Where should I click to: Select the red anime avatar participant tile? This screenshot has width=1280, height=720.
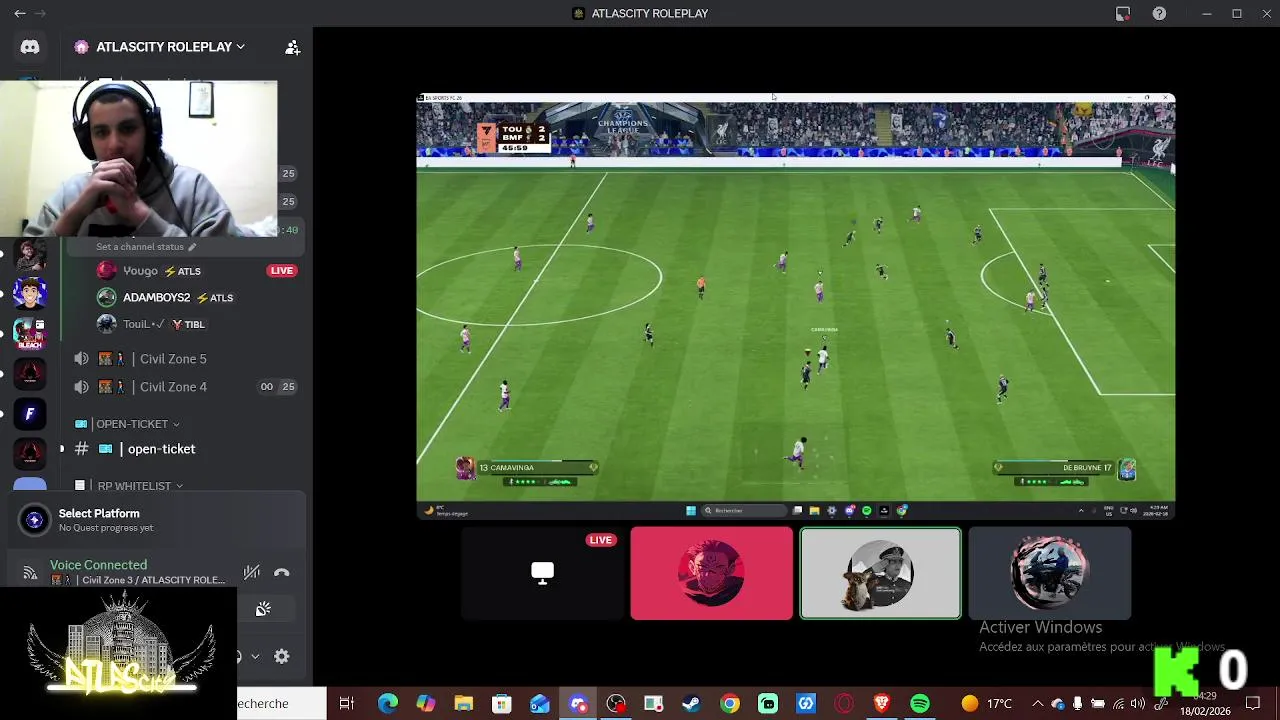(x=712, y=573)
